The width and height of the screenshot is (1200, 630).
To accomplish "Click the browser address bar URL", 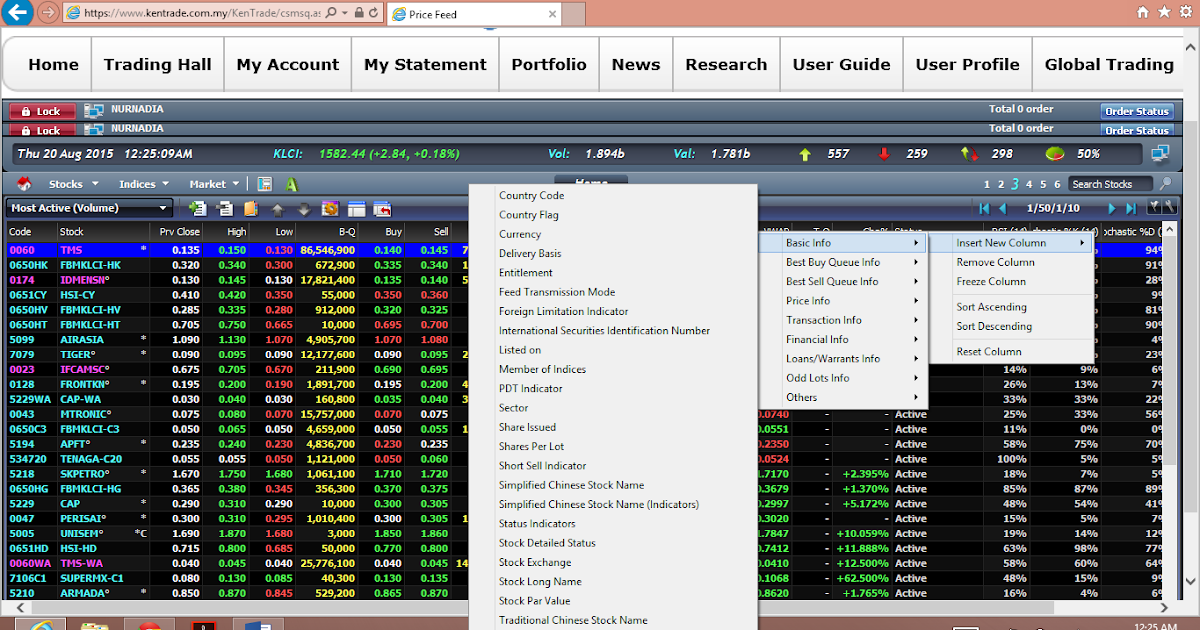I will pyautogui.click(x=203, y=14).
